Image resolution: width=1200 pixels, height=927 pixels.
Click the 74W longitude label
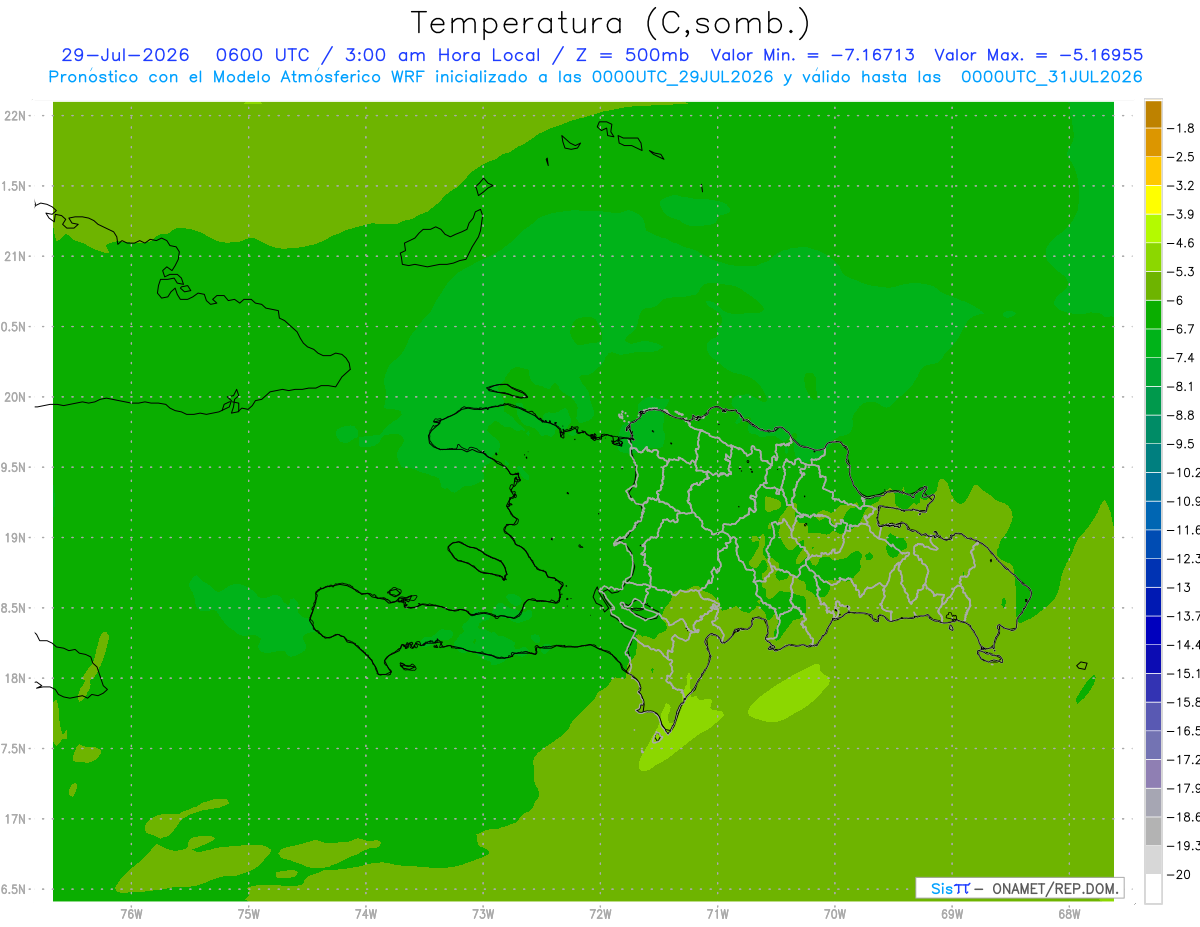click(x=366, y=913)
